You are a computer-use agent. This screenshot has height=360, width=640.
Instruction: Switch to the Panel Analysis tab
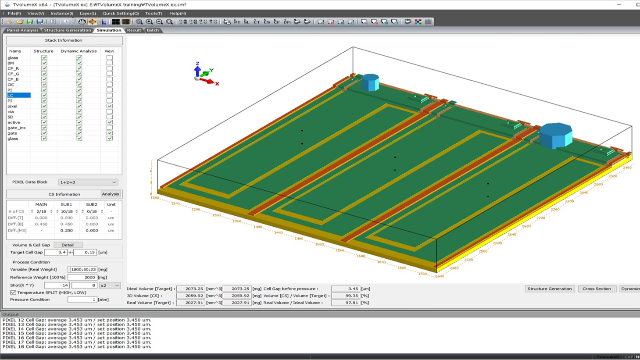(x=22, y=30)
